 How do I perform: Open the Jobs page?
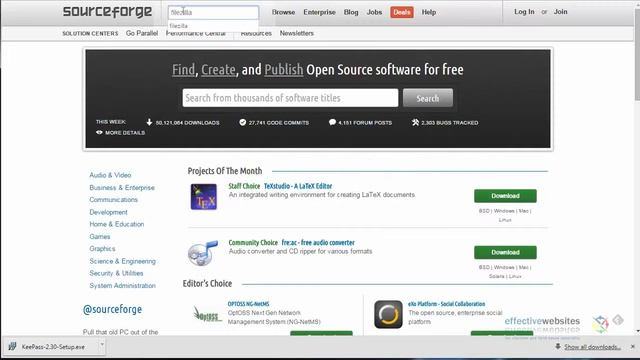pyautogui.click(x=374, y=12)
